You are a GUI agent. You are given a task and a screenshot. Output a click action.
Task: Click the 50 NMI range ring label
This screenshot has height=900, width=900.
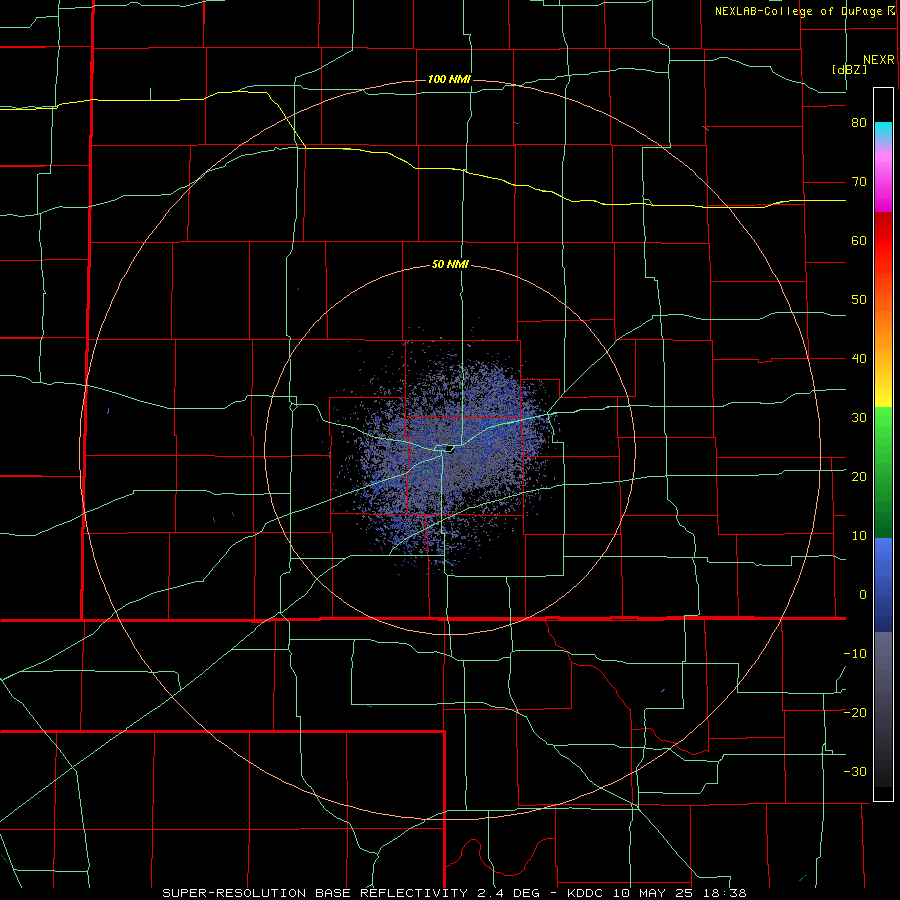click(x=450, y=265)
